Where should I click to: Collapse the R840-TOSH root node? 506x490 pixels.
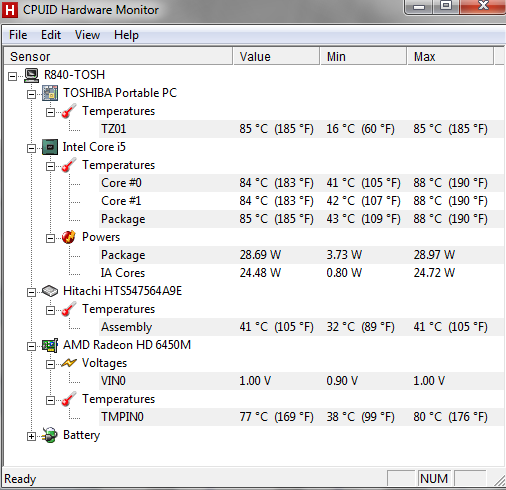(x=12, y=76)
